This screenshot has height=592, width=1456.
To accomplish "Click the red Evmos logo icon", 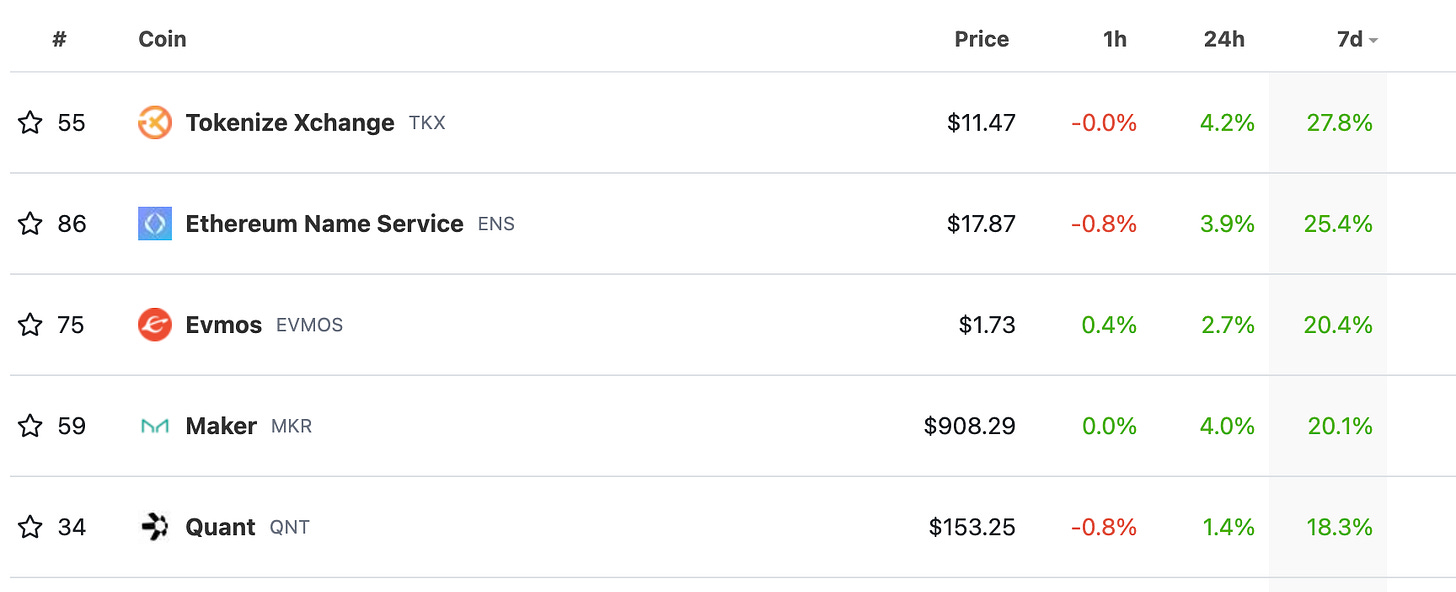I will (155, 325).
